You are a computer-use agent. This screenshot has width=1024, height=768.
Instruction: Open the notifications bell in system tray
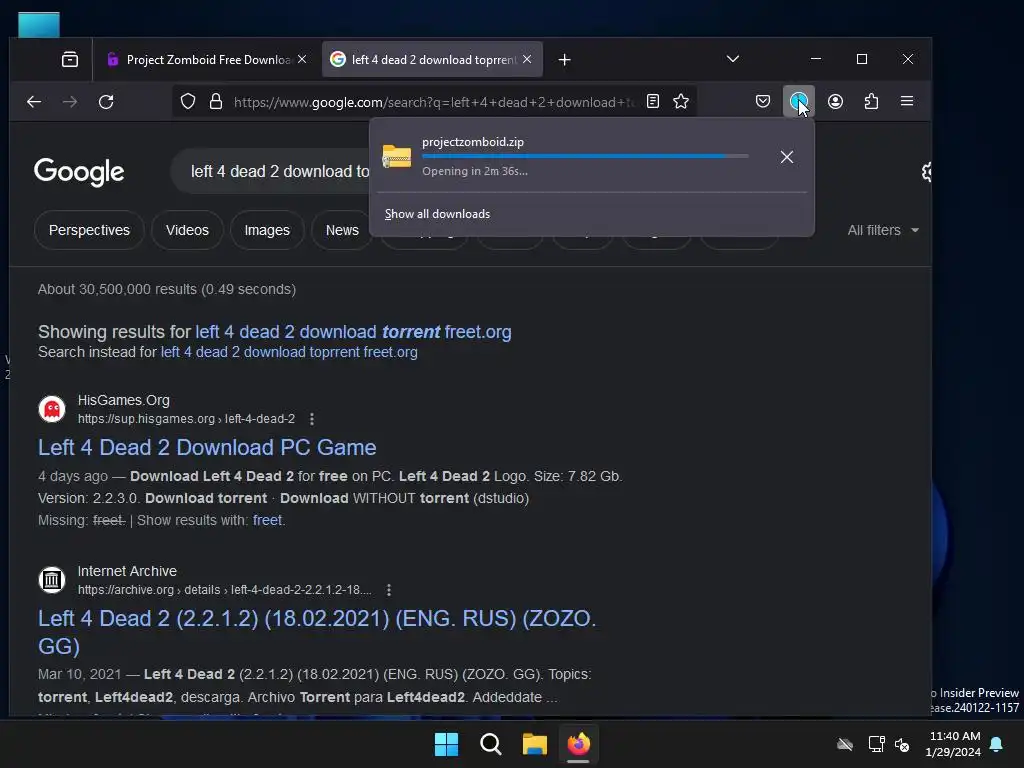(x=997, y=744)
